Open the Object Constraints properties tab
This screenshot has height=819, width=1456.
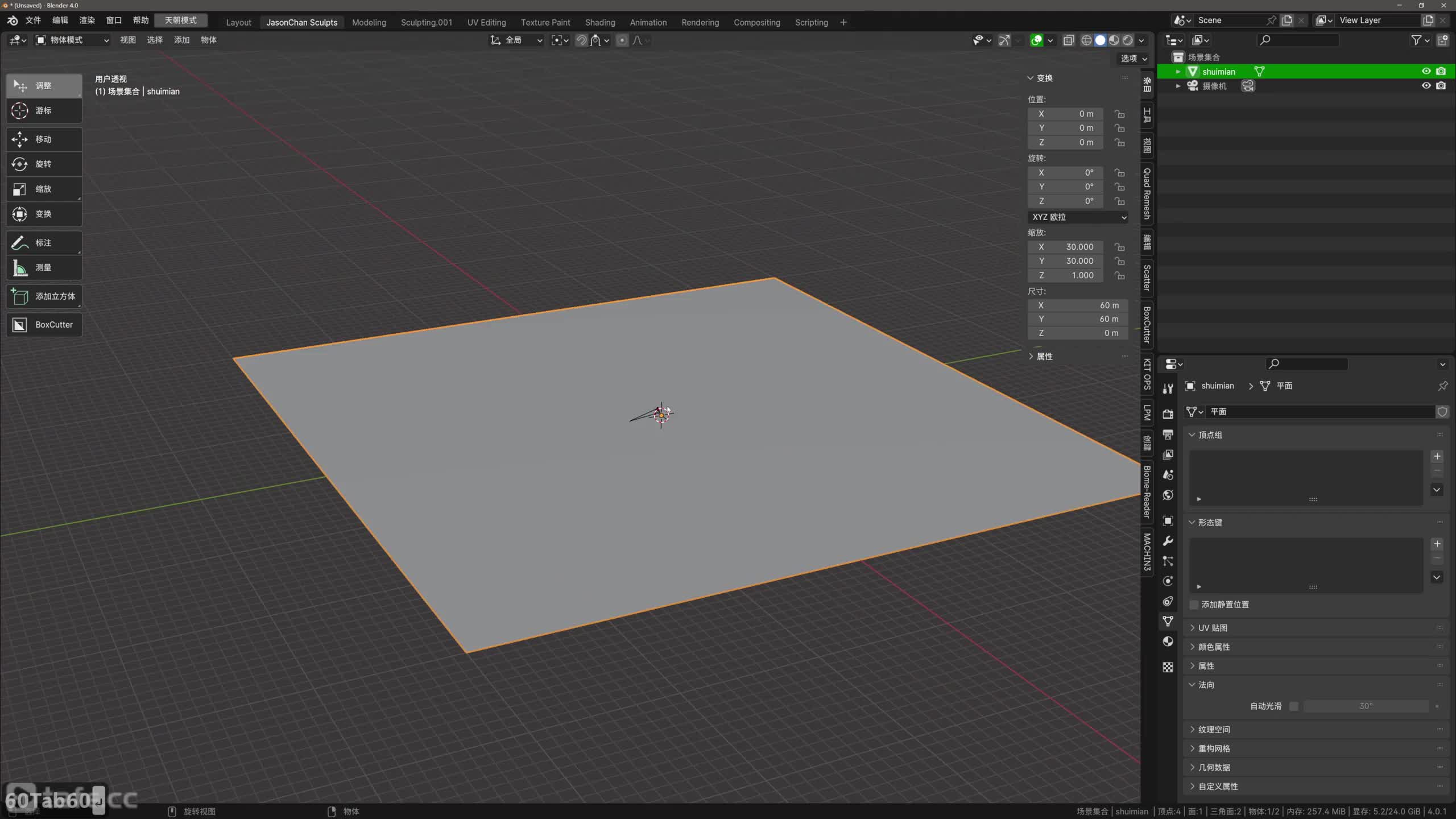click(x=1168, y=601)
